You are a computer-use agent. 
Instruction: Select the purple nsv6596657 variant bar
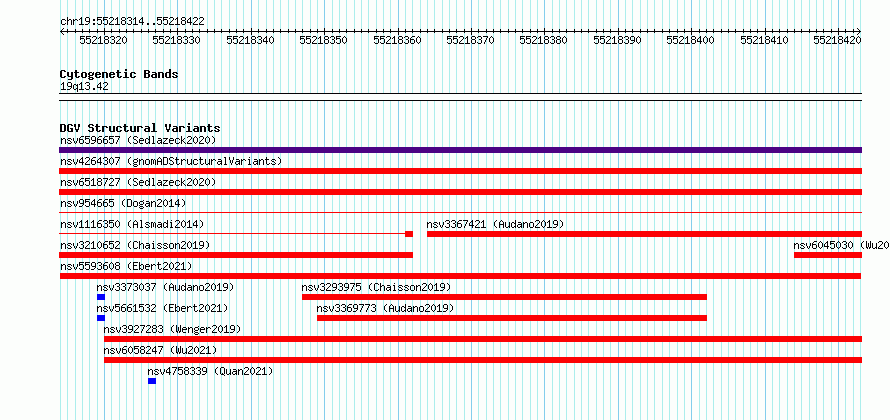(461, 150)
